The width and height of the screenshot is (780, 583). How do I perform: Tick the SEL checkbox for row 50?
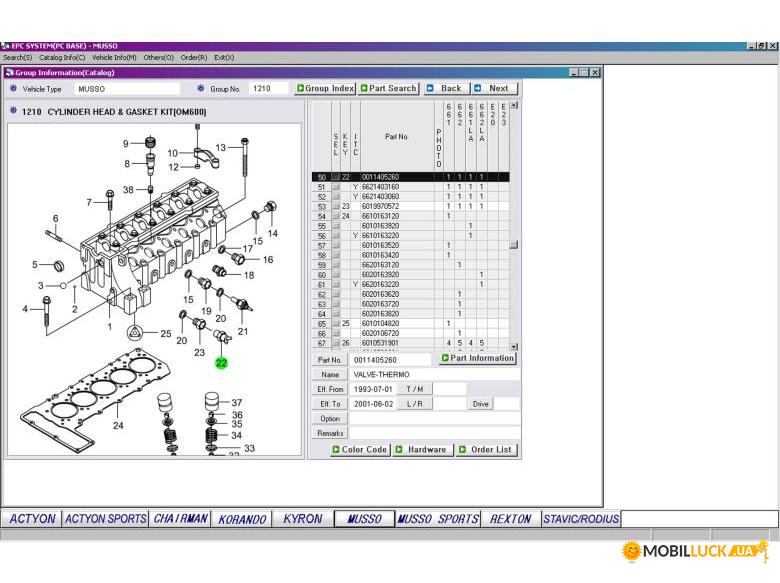(336, 177)
